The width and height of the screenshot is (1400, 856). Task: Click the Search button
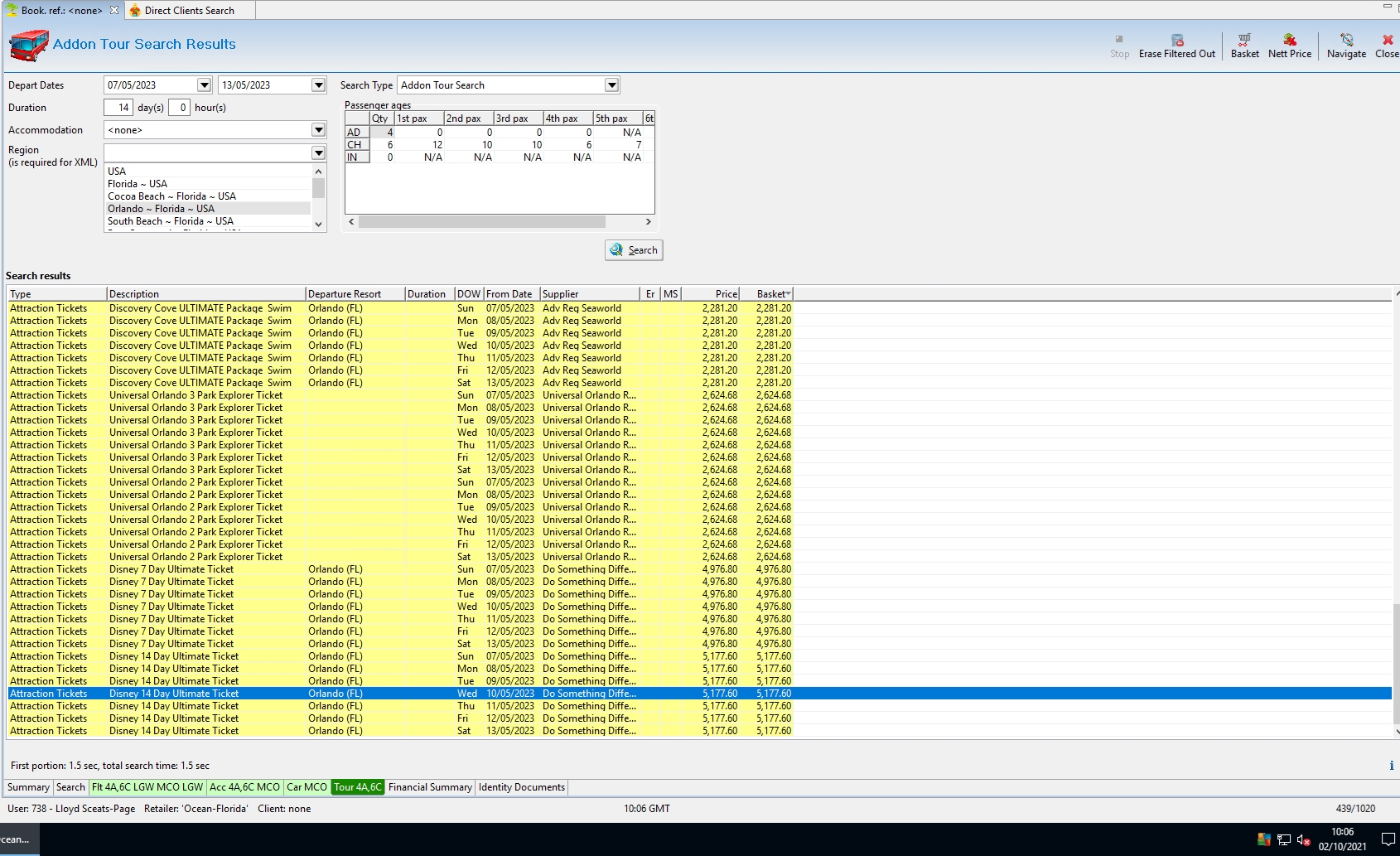pos(634,250)
